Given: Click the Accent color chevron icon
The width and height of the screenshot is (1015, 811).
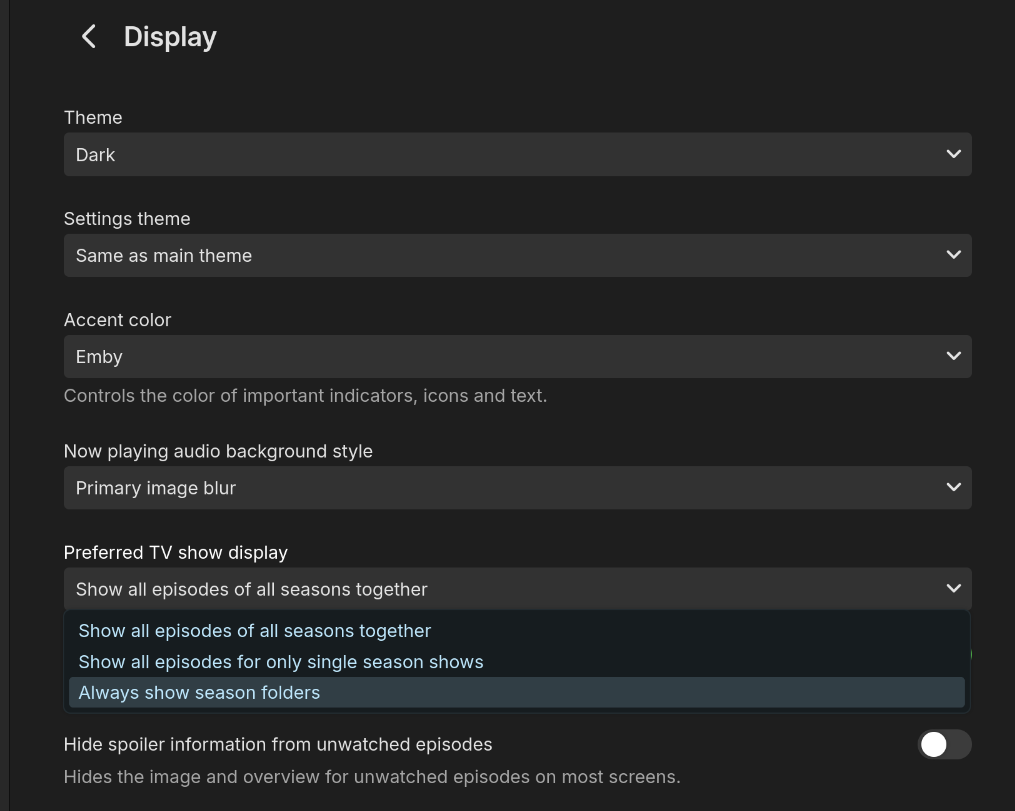Looking at the screenshot, I should coord(953,356).
